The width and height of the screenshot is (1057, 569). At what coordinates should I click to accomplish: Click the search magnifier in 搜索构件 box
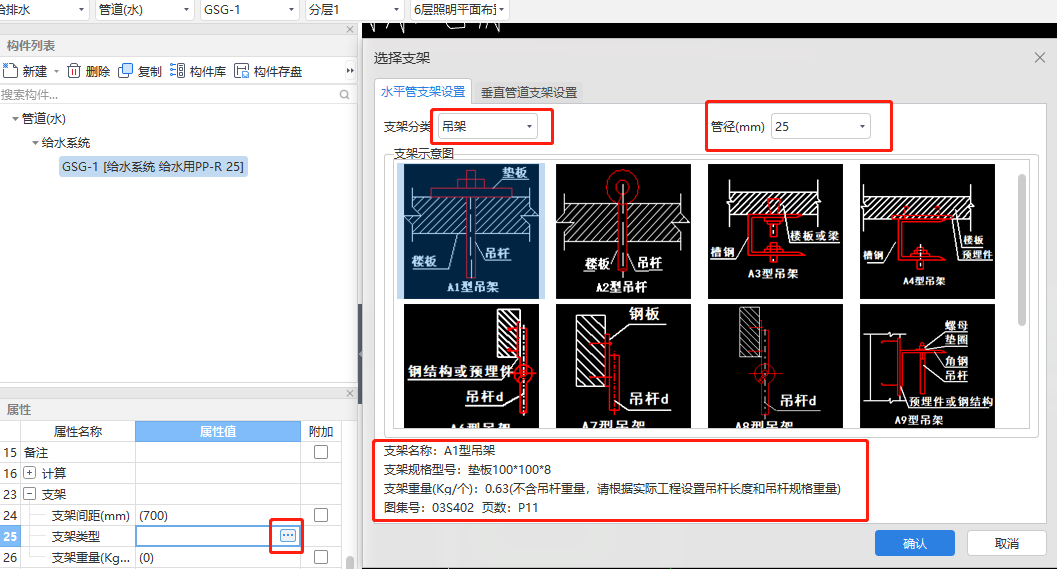point(344,94)
